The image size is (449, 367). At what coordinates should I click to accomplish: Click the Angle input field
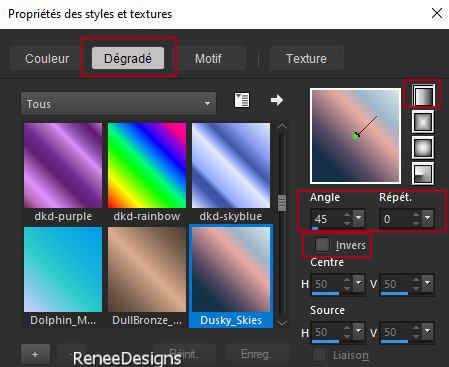327,219
